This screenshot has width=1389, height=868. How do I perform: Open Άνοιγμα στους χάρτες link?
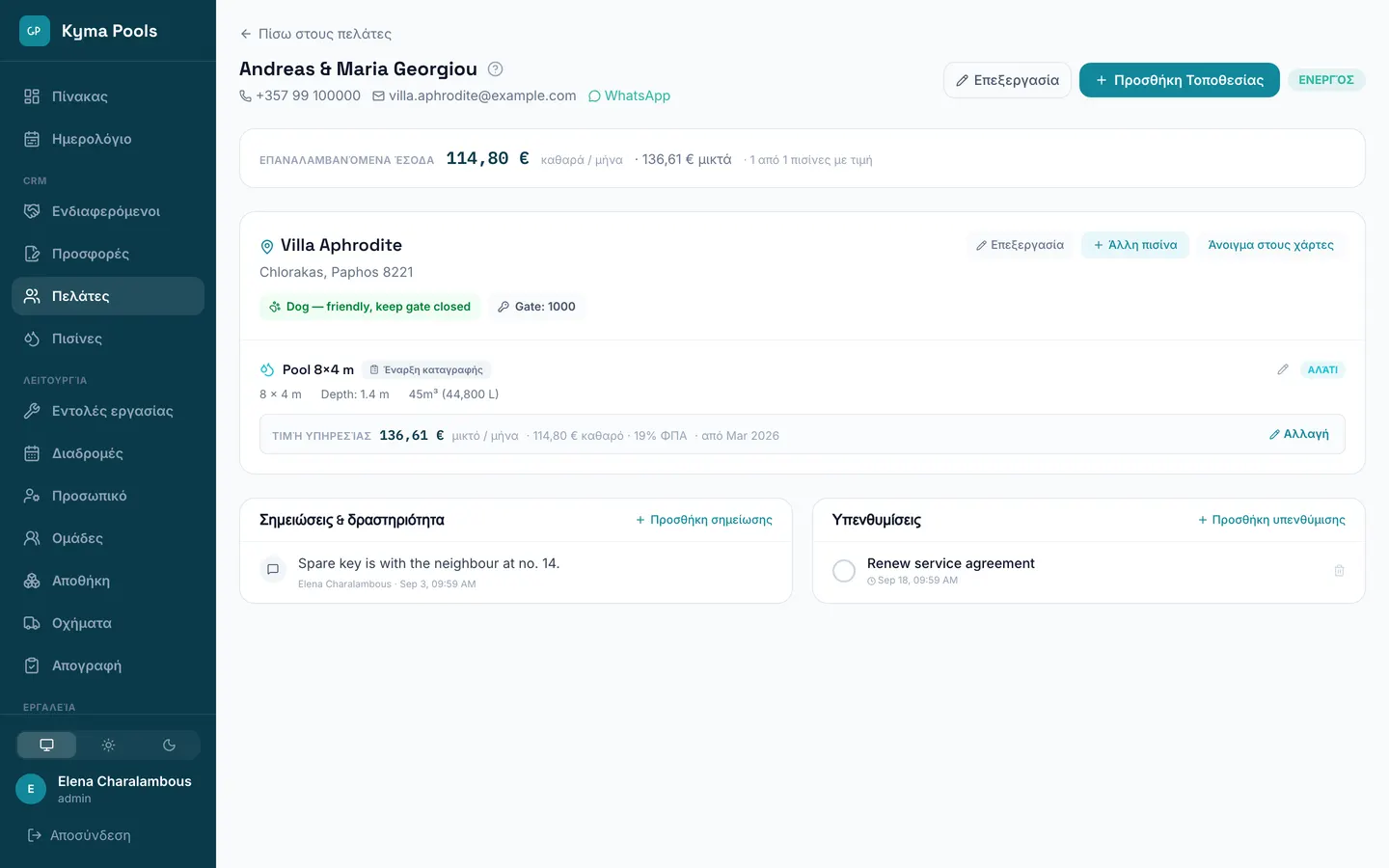tap(1270, 245)
